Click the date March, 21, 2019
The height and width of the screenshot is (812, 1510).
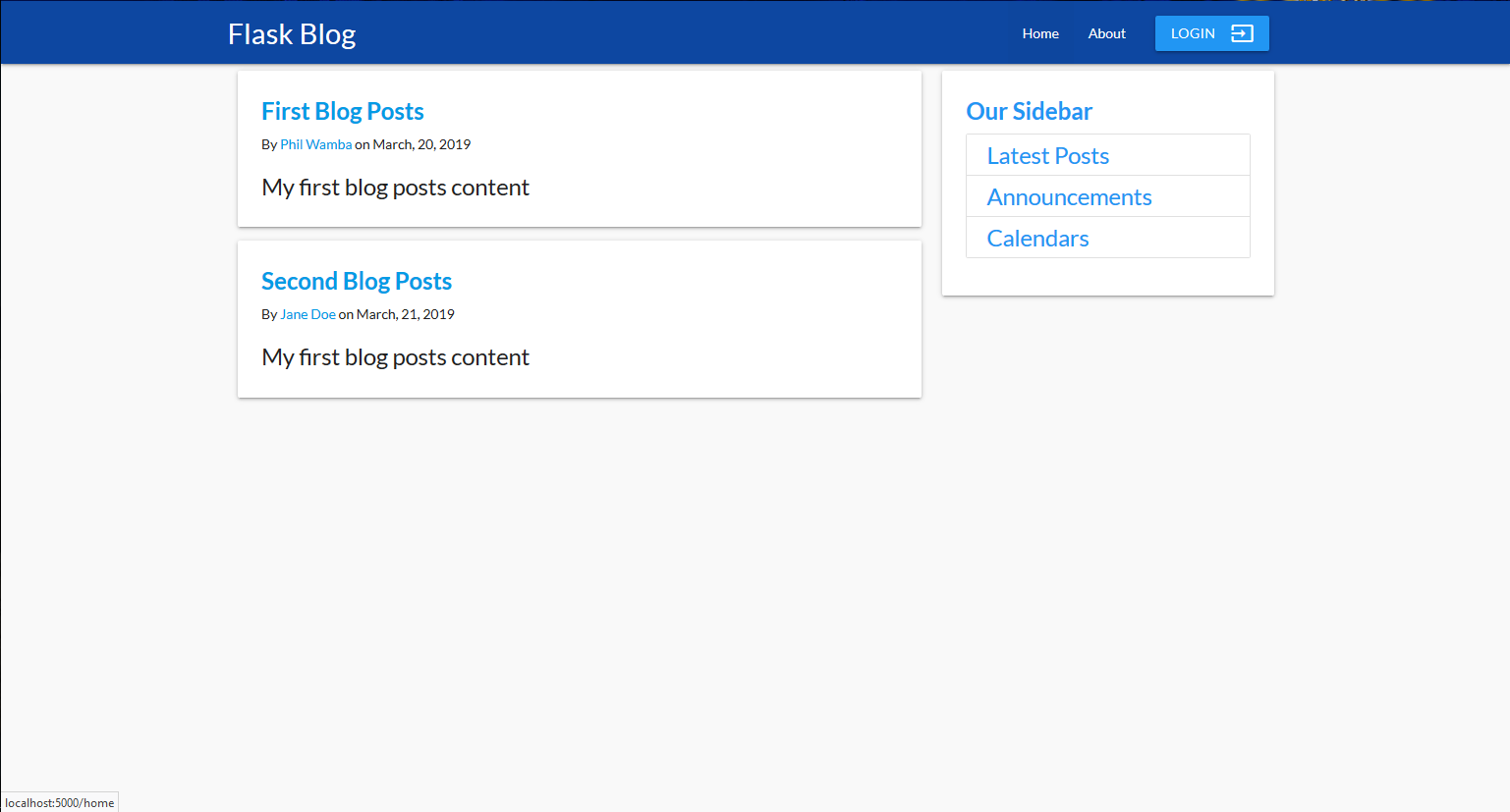[x=405, y=314]
